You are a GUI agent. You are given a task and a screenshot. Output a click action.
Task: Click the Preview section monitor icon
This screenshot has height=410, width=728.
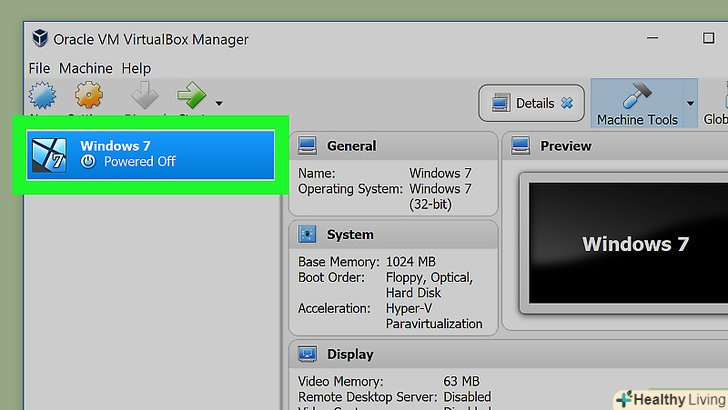point(520,146)
